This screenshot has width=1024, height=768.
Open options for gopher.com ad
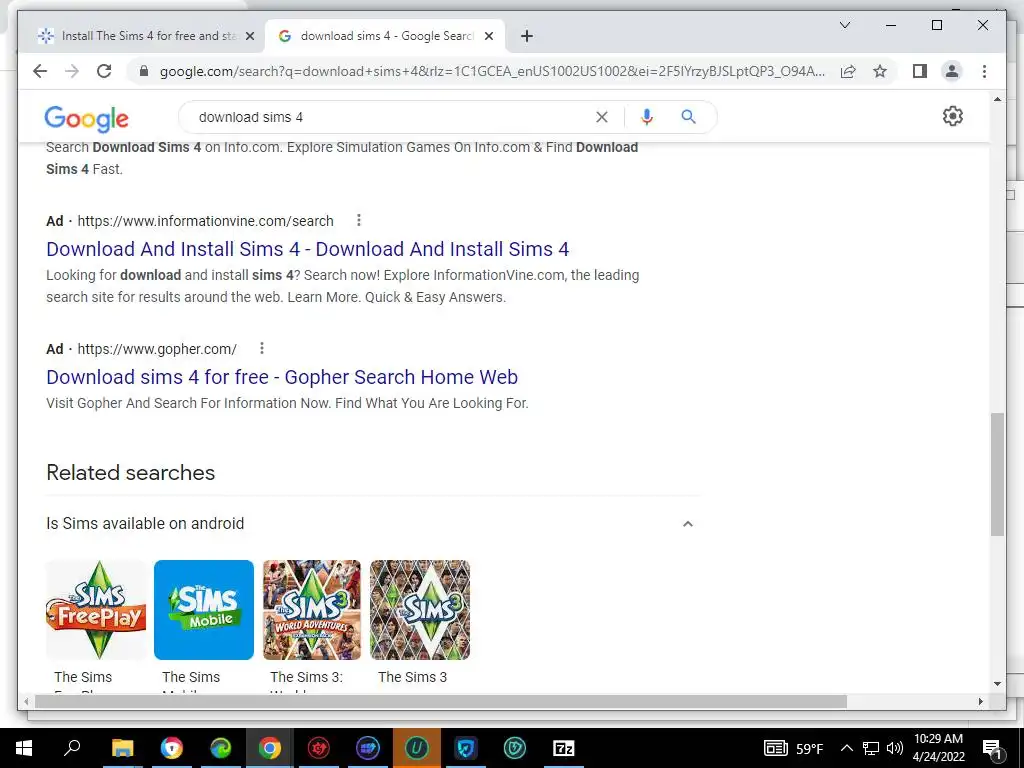(262, 349)
